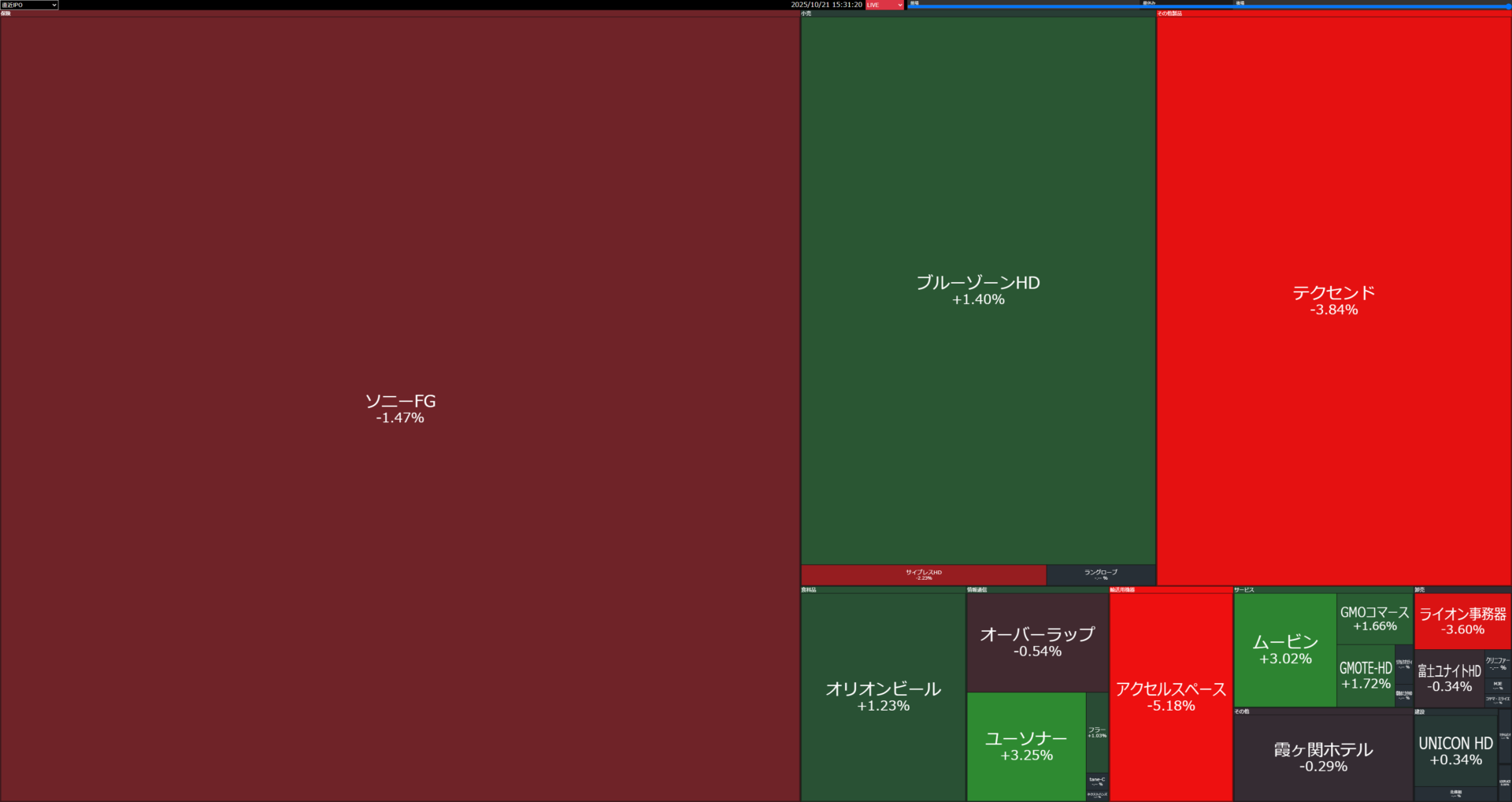This screenshot has height=802, width=1512.
Task: Select the ラングローブ small tile
Action: pyautogui.click(x=1100, y=575)
